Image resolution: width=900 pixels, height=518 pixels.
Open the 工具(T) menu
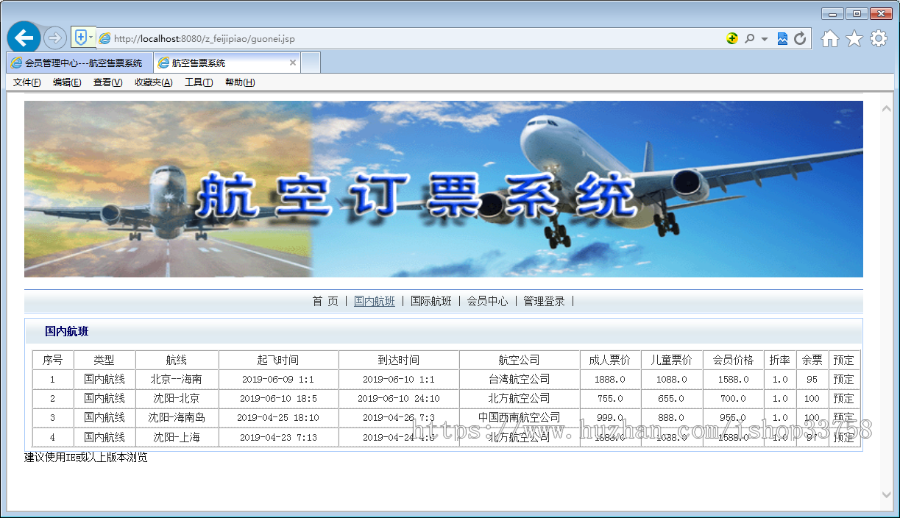(199, 82)
